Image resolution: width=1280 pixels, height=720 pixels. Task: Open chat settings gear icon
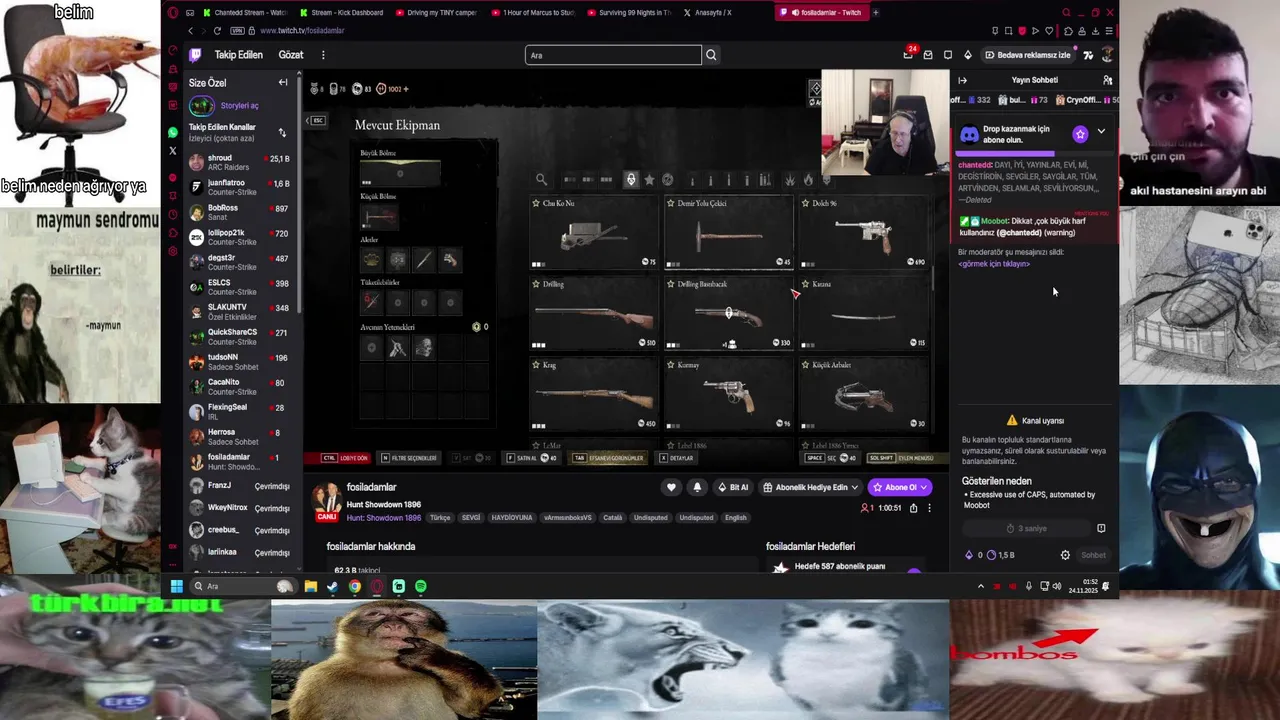[1065, 555]
